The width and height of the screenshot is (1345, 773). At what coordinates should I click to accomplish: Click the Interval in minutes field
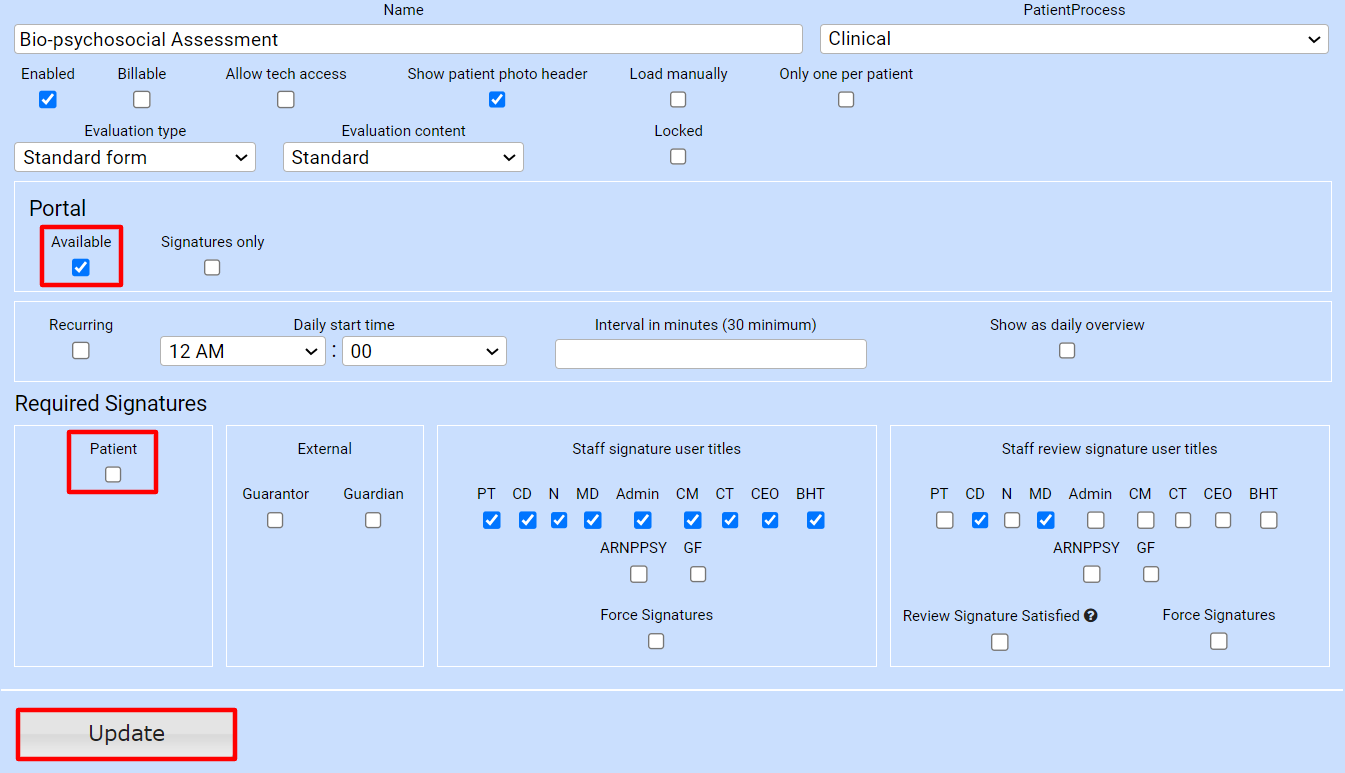tap(710, 354)
